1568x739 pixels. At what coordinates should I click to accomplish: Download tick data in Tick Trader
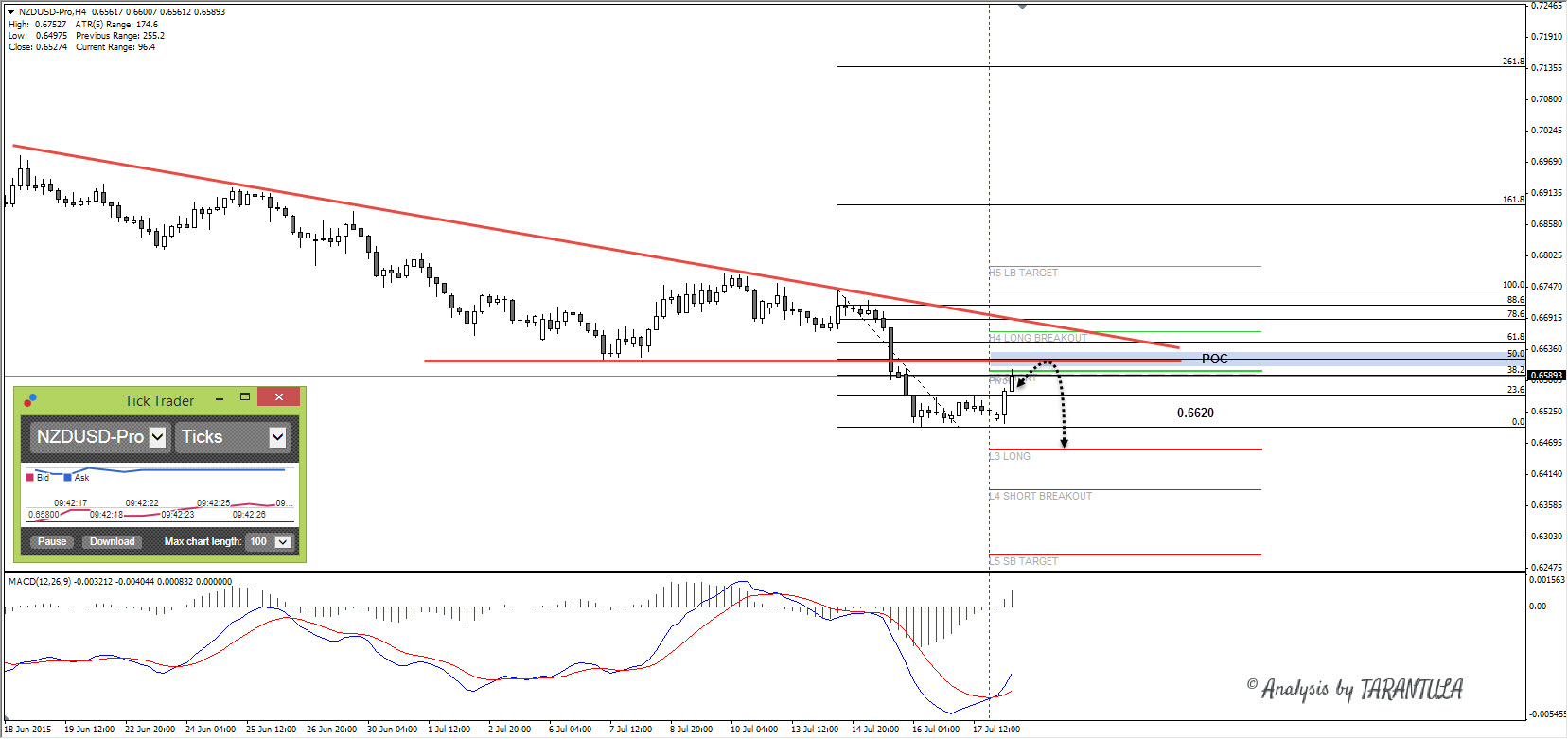[113, 542]
